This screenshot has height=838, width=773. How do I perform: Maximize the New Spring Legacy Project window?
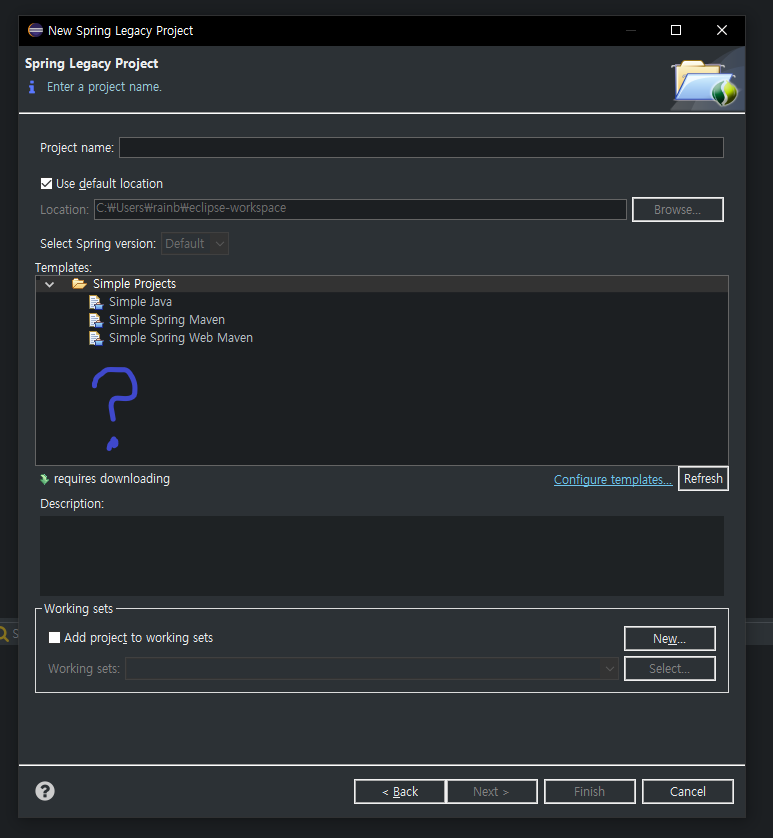(x=676, y=30)
